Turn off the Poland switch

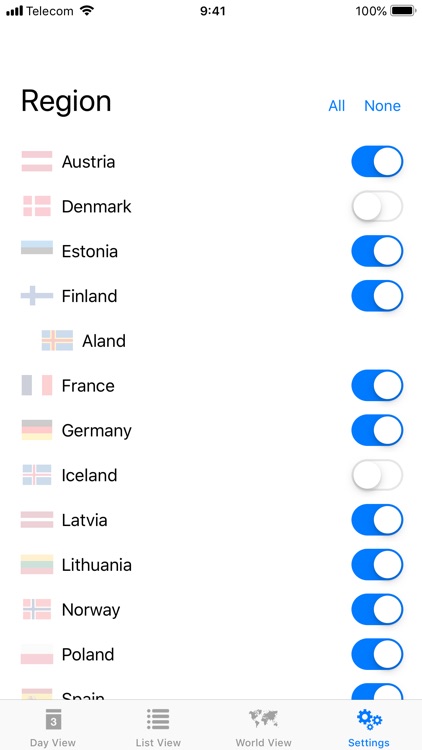tap(377, 654)
